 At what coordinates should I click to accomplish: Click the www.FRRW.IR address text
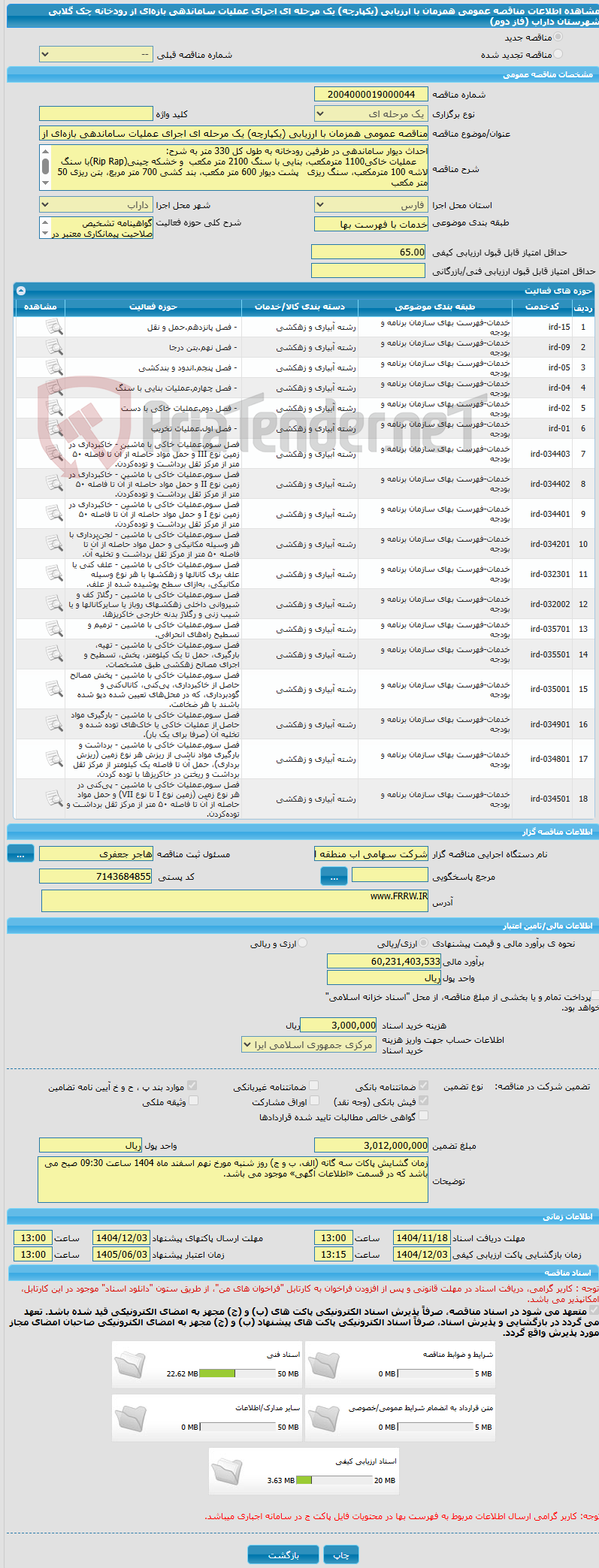coord(399,896)
